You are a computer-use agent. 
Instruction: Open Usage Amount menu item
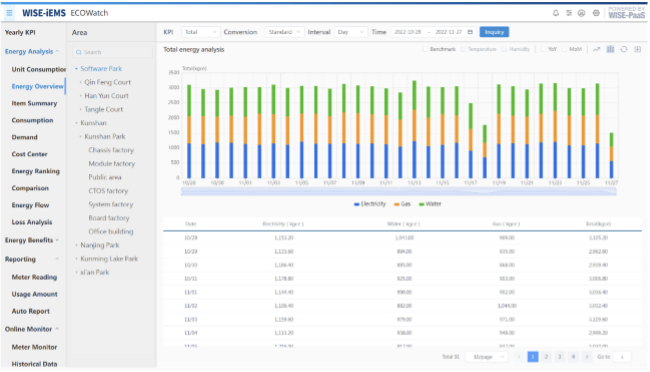[x=34, y=294]
